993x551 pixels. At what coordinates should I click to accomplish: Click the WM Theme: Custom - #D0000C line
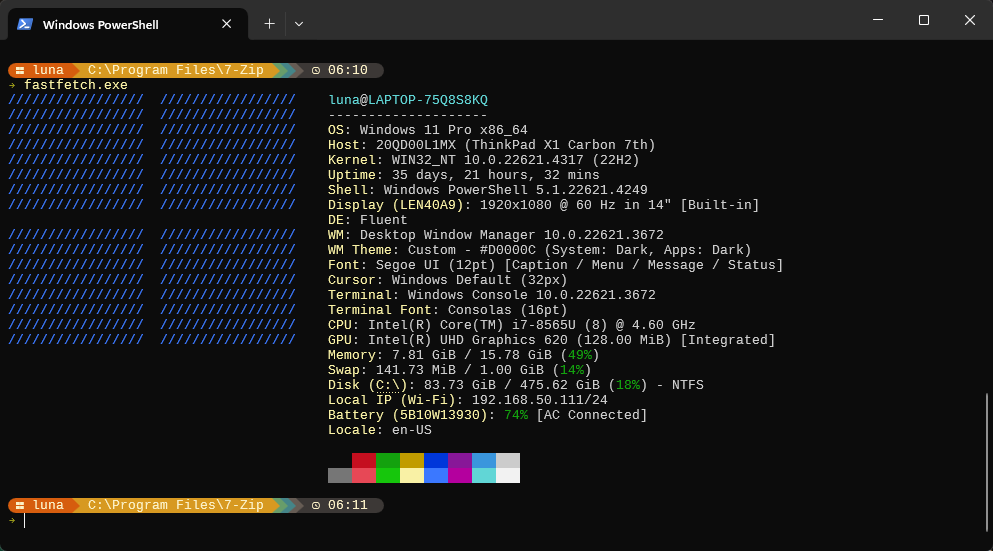click(540, 250)
